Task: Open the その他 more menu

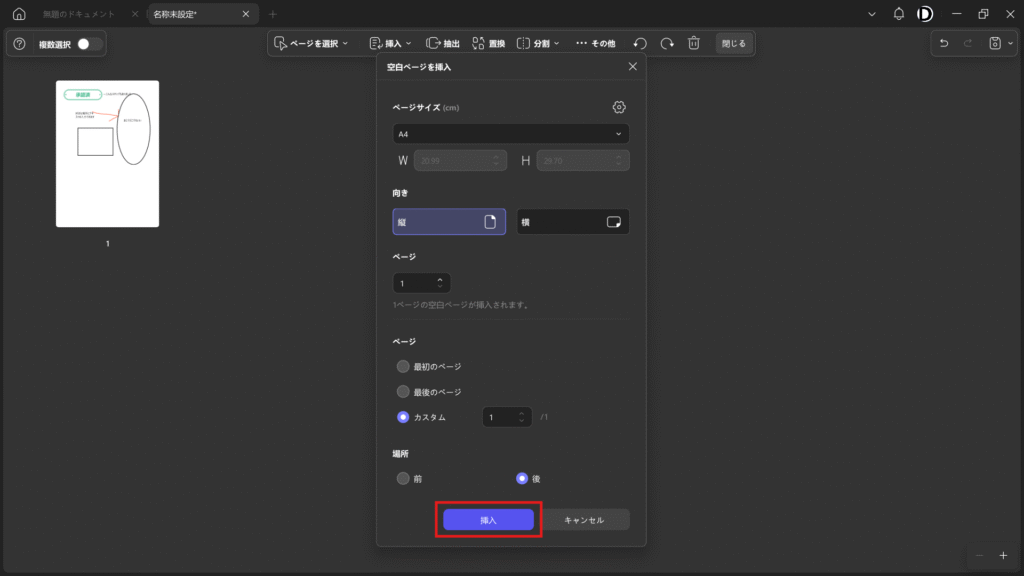Action: click(596, 44)
